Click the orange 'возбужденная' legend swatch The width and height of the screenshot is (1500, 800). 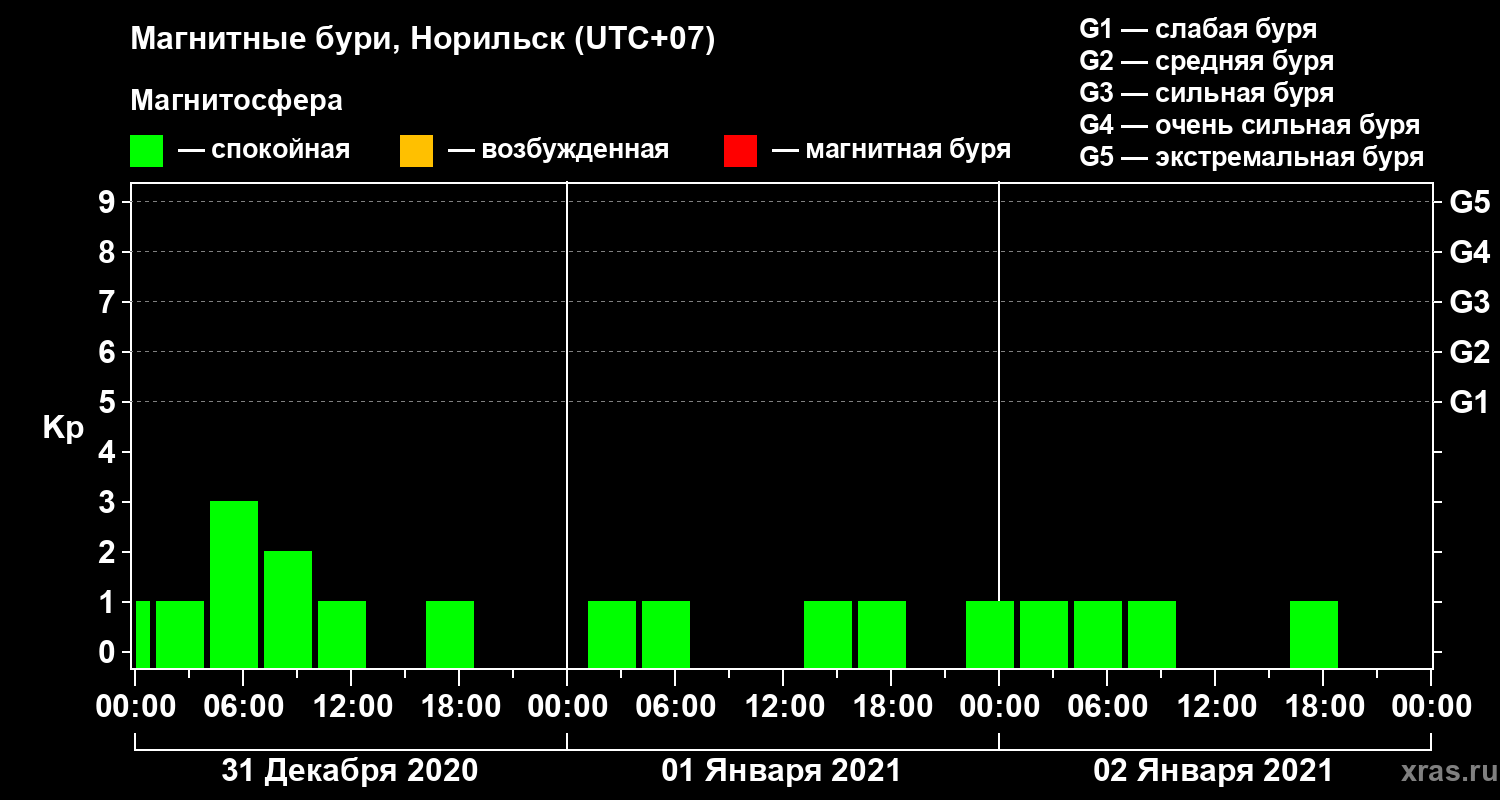pos(416,151)
